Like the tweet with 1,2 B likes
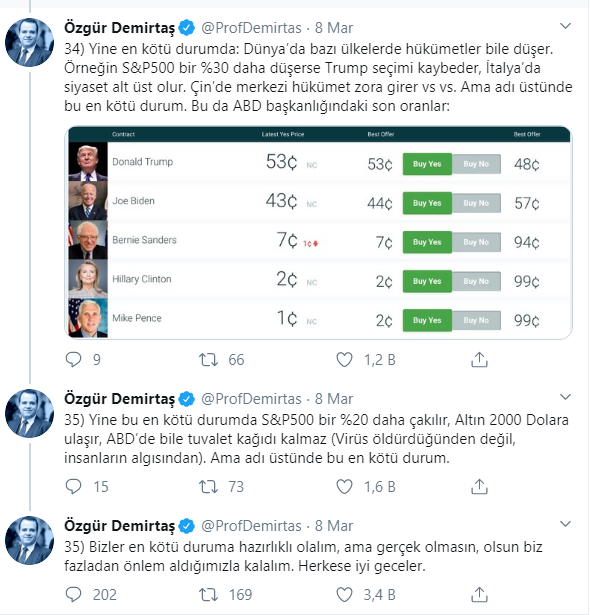Screen dimensions: 590x615 344,359
